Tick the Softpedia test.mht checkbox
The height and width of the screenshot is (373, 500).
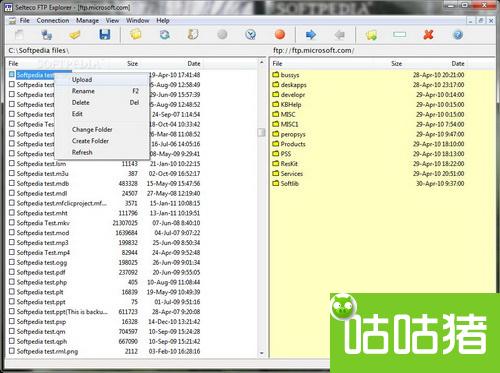coord(12,213)
